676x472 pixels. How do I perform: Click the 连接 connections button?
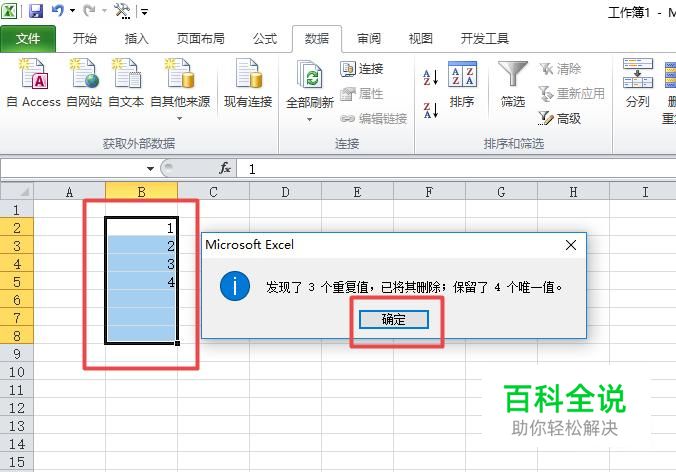point(362,69)
